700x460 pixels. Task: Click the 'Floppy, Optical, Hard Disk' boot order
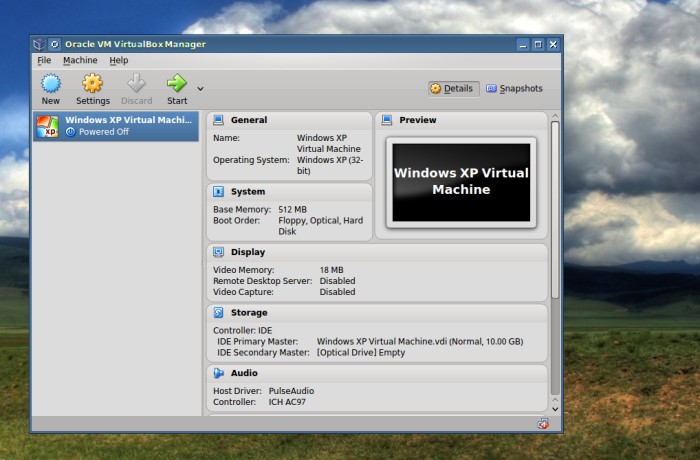click(x=321, y=226)
